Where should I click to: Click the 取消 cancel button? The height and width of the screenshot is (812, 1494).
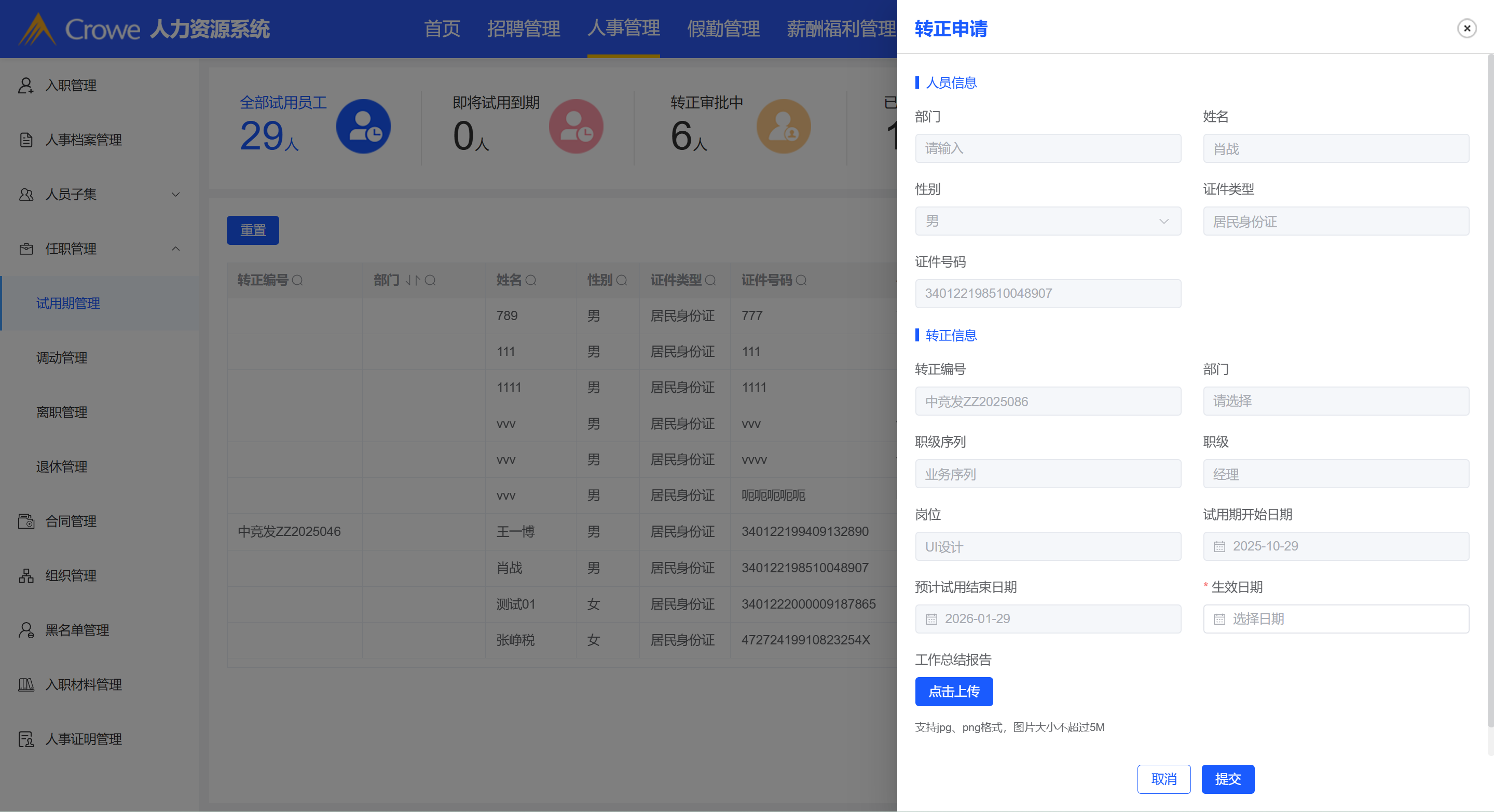pos(1163,779)
